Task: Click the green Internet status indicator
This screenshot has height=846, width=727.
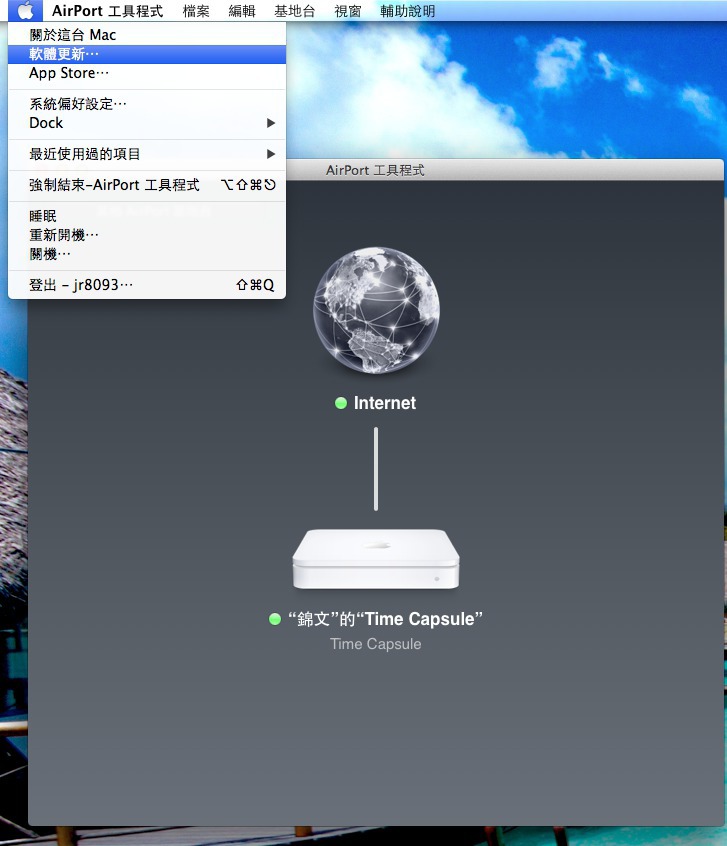Action: pos(341,403)
